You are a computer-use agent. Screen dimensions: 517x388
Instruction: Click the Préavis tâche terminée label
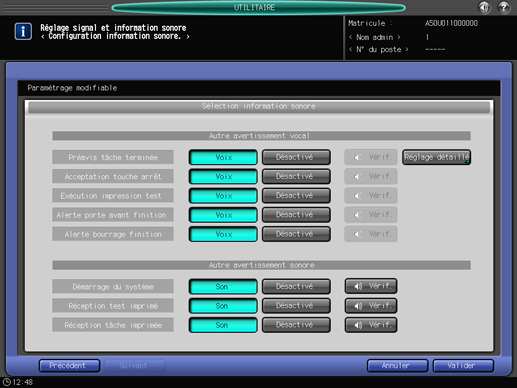click(113, 157)
